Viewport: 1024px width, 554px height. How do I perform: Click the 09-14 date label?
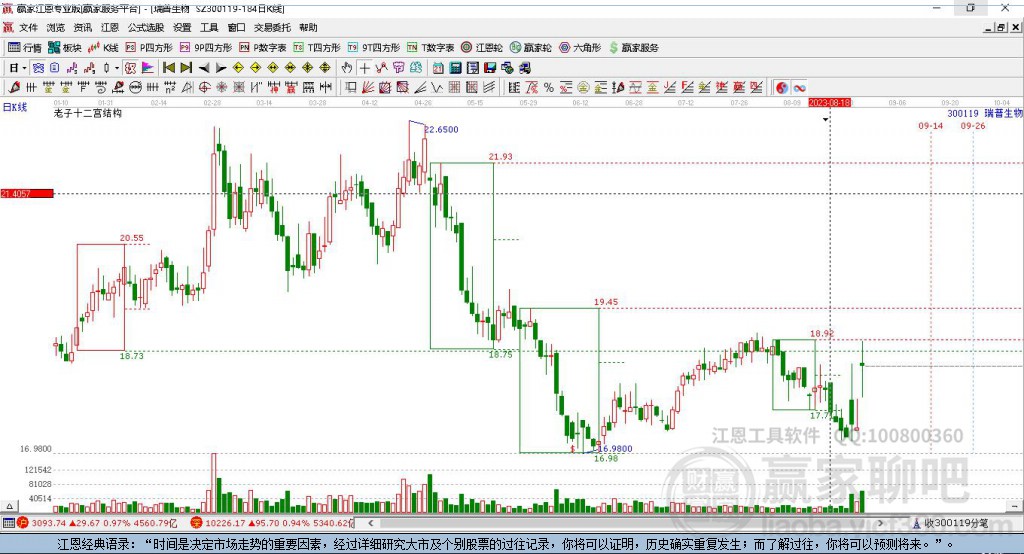point(931,125)
